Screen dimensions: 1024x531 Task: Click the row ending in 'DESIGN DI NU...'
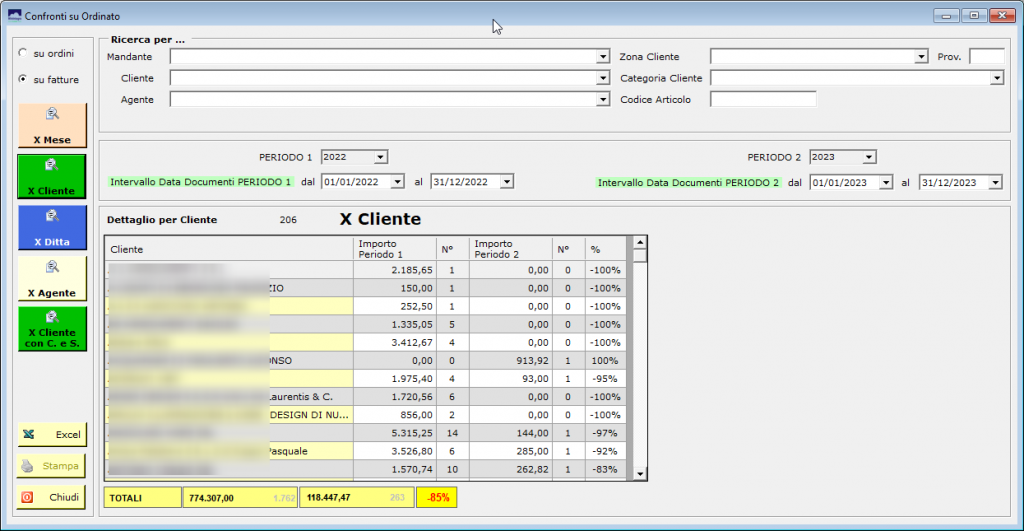click(x=365, y=415)
